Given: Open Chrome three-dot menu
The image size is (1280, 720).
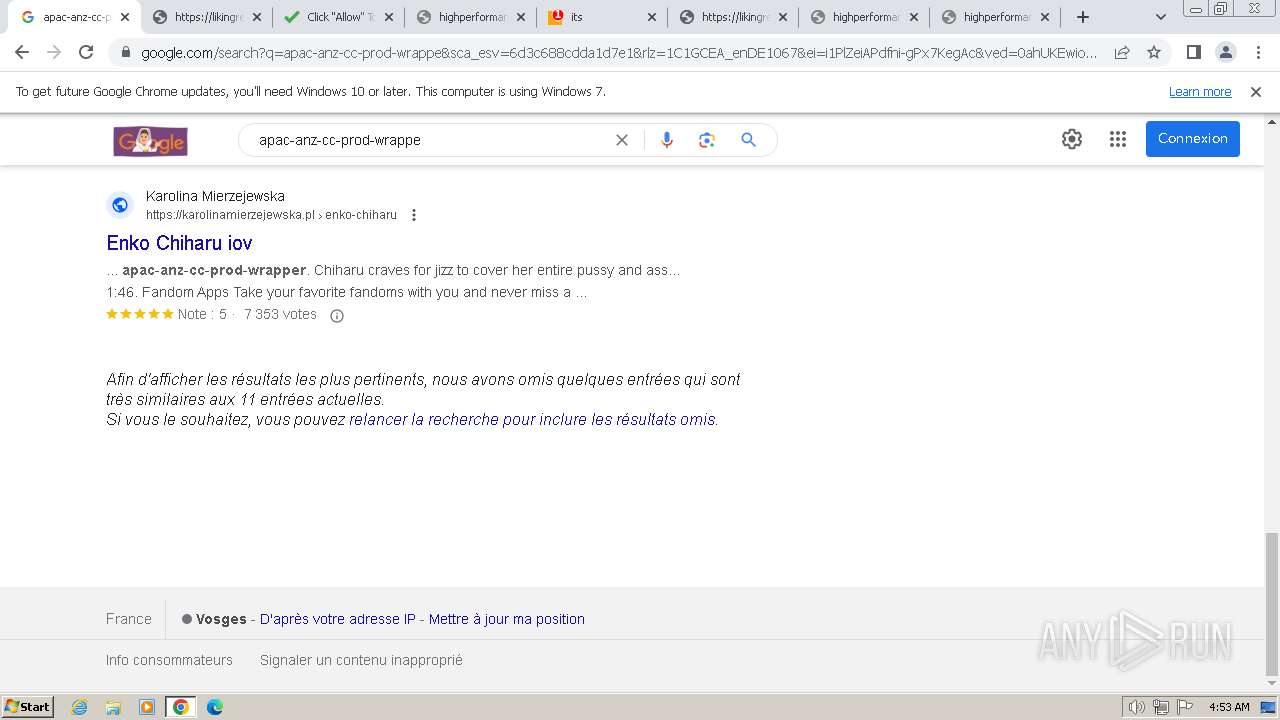Looking at the screenshot, I should (1258, 52).
